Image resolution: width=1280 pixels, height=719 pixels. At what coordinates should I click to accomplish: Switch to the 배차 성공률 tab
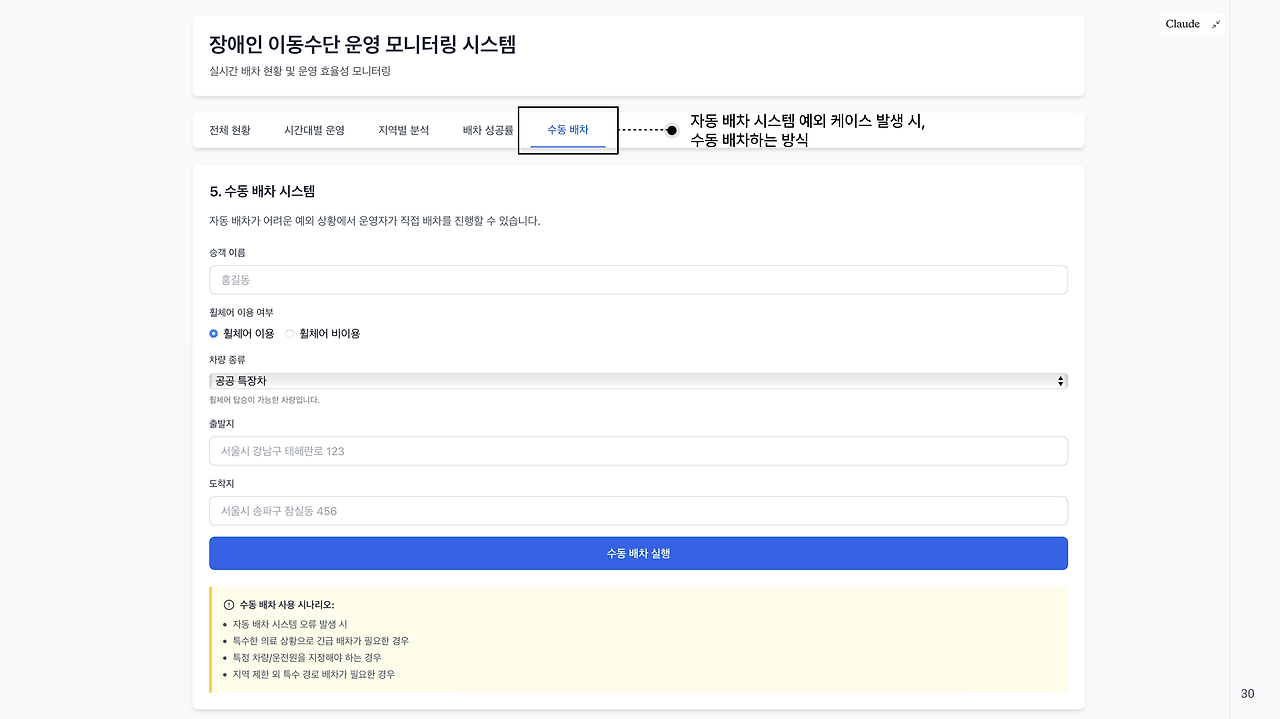click(x=486, y=130)
